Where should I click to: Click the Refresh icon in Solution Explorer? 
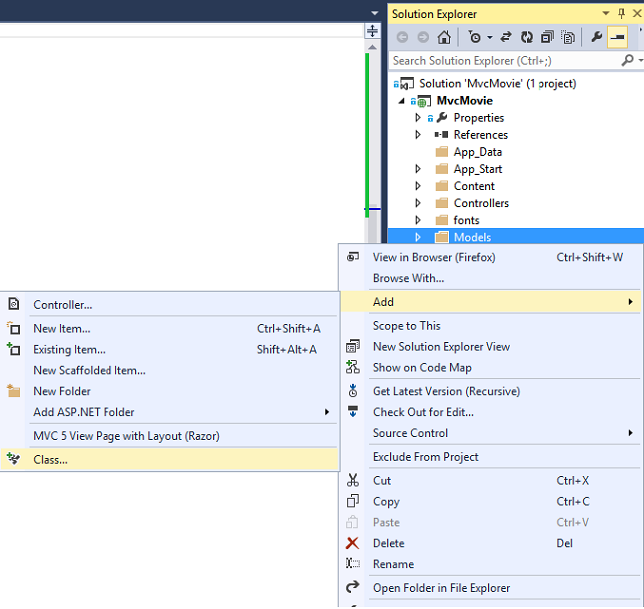527,37
